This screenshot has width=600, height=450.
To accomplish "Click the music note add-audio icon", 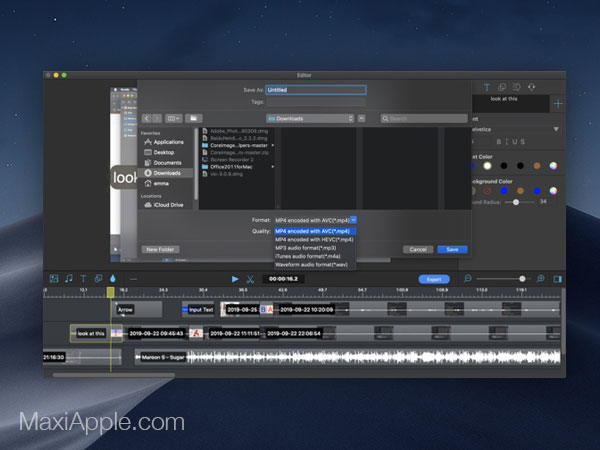I will (69, 279).
